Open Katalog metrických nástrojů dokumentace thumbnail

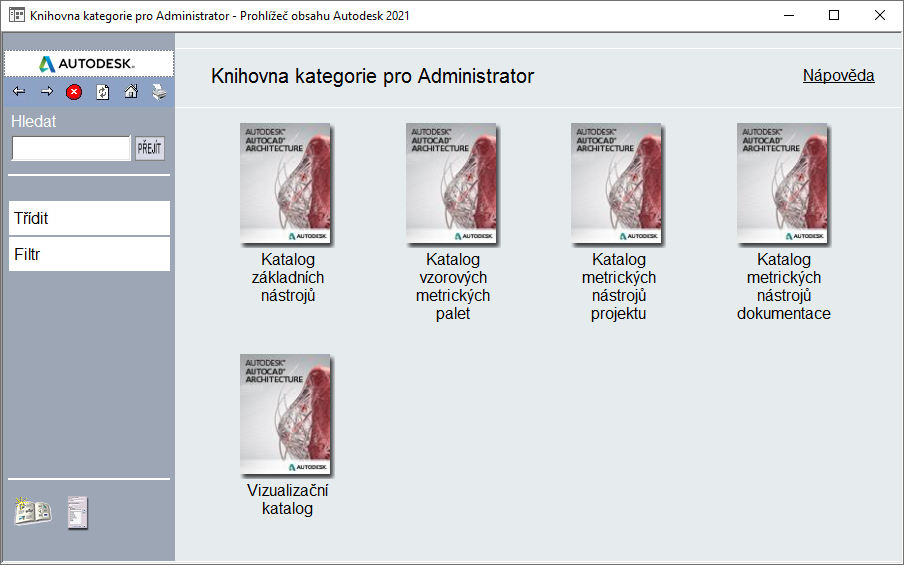tap(783, 184)
